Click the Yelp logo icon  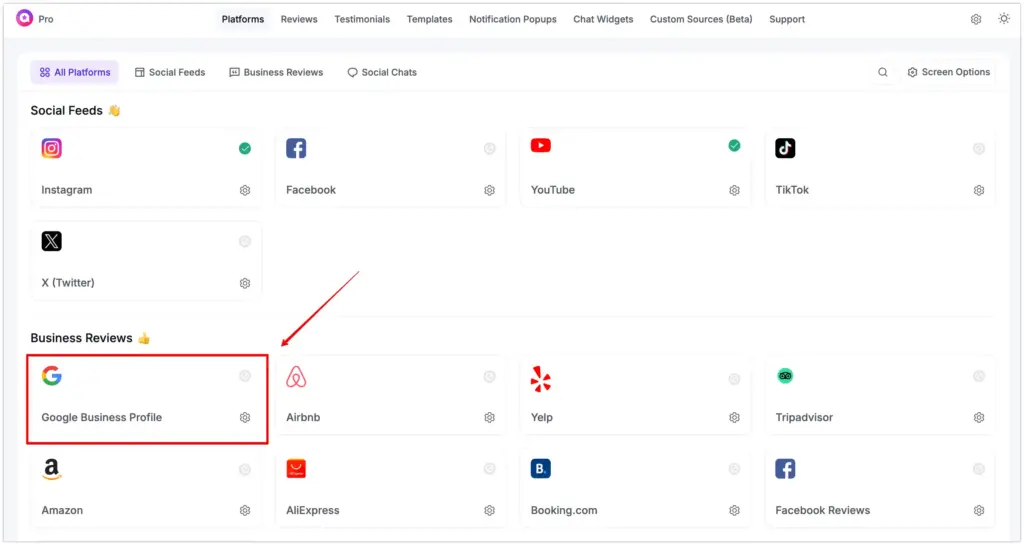541,379
